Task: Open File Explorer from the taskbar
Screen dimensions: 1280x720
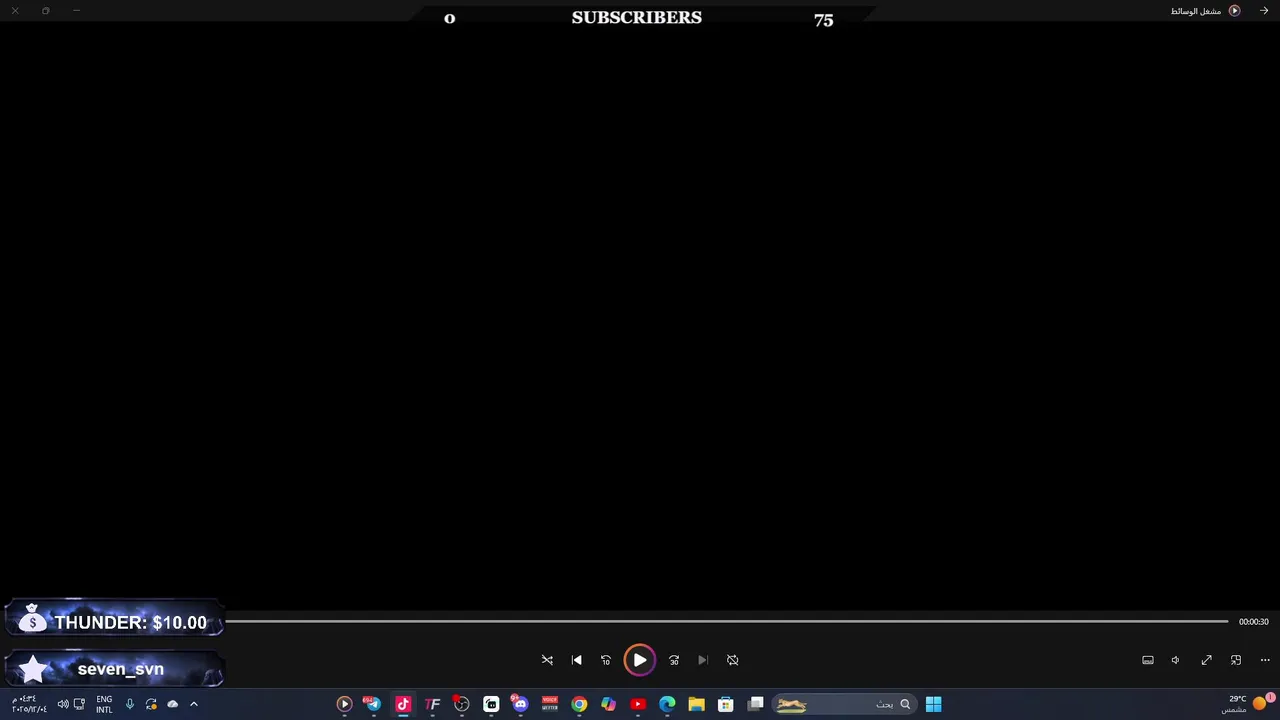Action: (696, 704)
